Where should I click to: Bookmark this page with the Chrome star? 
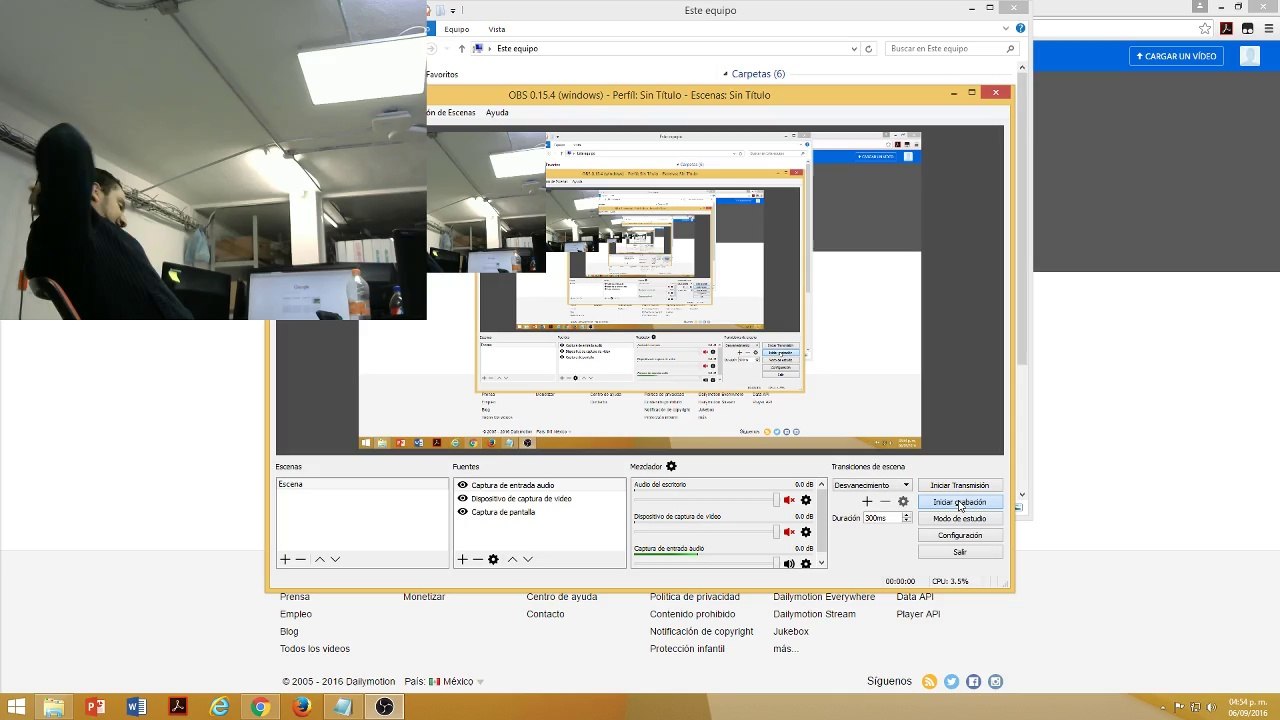pyautogui.click(x=1205, y=28)
